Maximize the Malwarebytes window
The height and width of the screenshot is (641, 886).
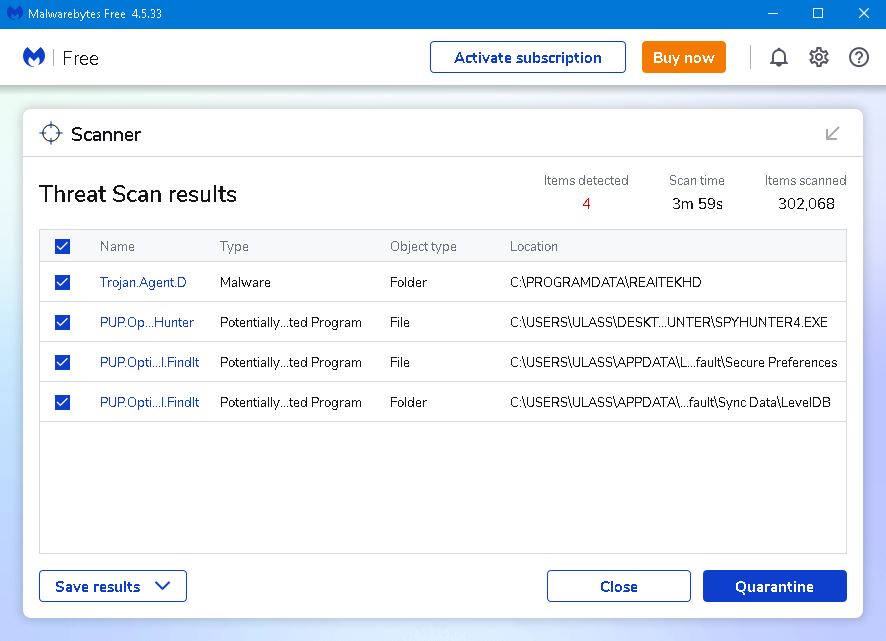(x=818, y=14)
